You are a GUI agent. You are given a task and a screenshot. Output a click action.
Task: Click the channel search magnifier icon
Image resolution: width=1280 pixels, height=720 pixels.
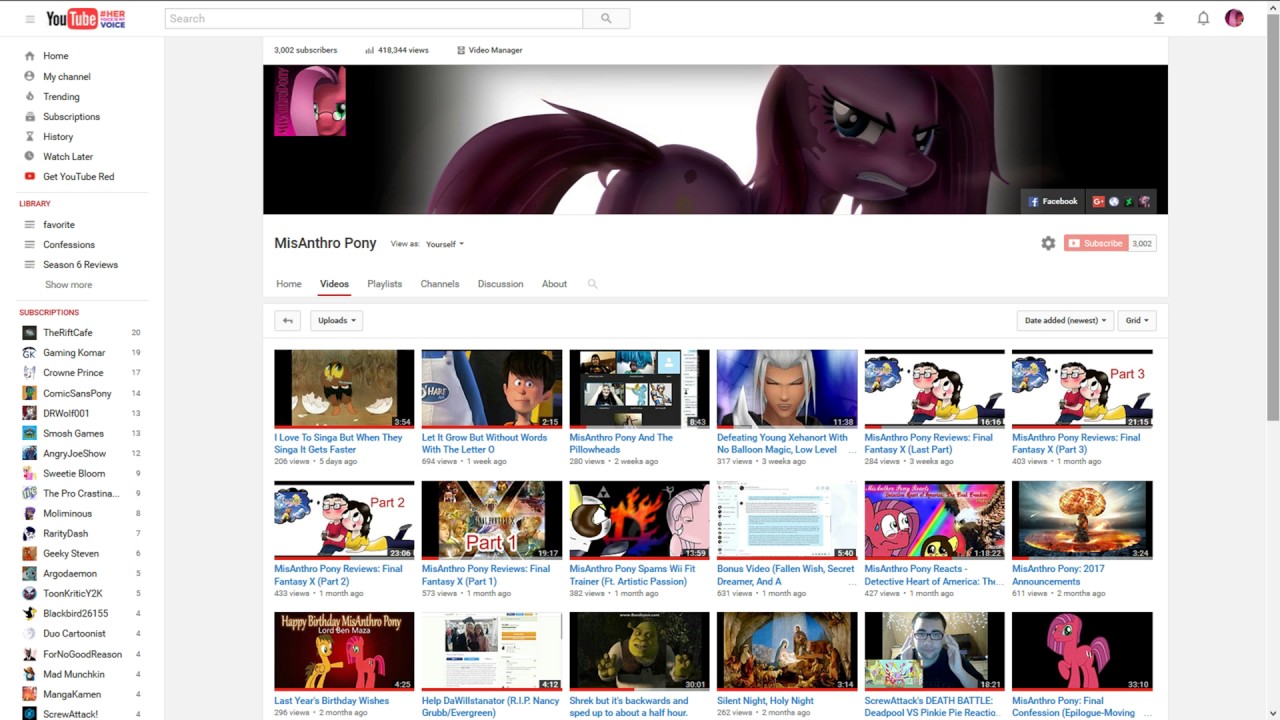coord(592,284)
